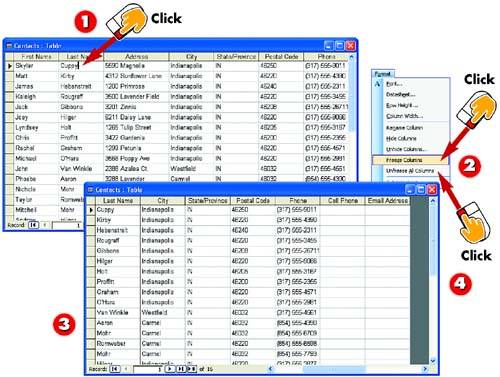Screen dimensions: 500x377
Task: Go to previous record in front Contacts table
Action: pyautogui.click(x=126, y=369)
